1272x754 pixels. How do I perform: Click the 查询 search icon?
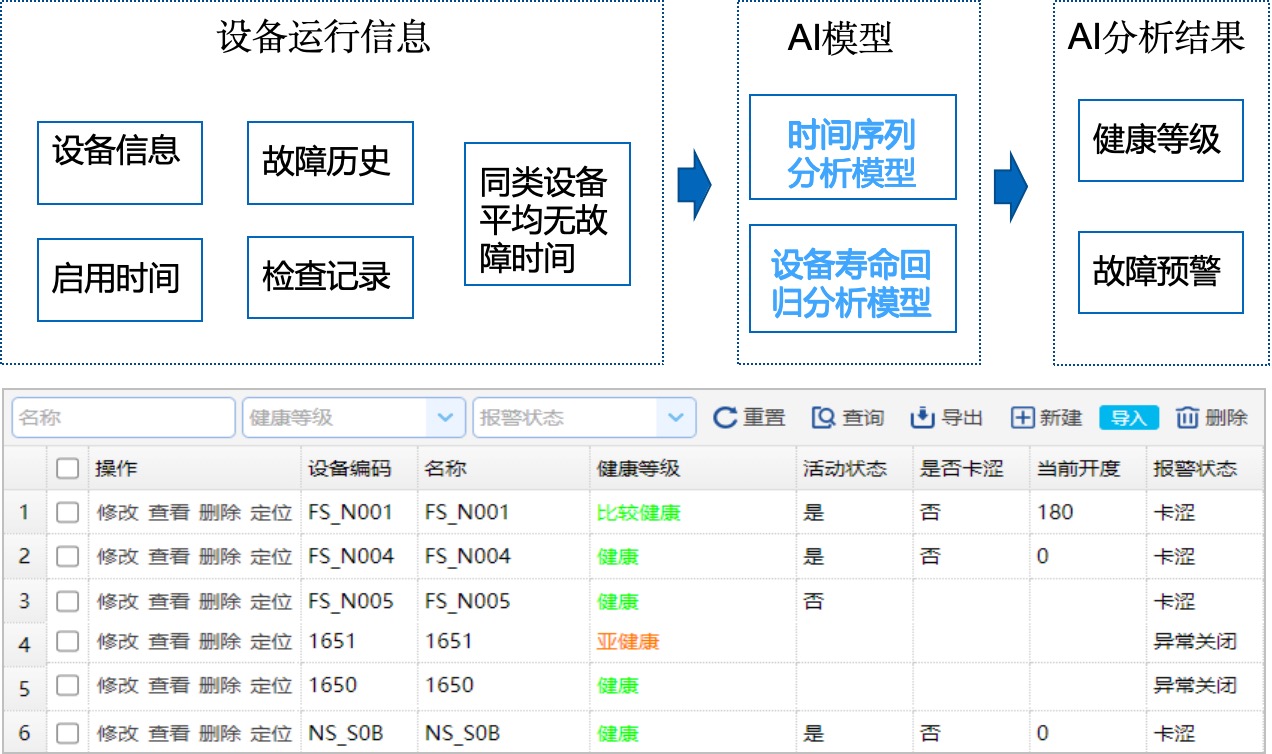coord(823,418)
